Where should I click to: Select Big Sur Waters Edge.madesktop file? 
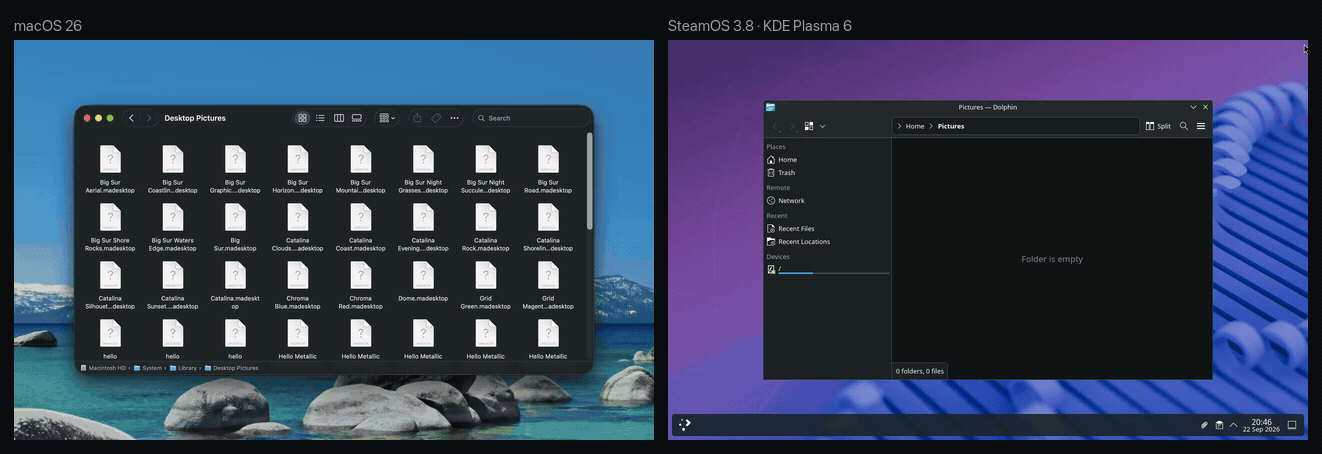[x=172, y=228]
